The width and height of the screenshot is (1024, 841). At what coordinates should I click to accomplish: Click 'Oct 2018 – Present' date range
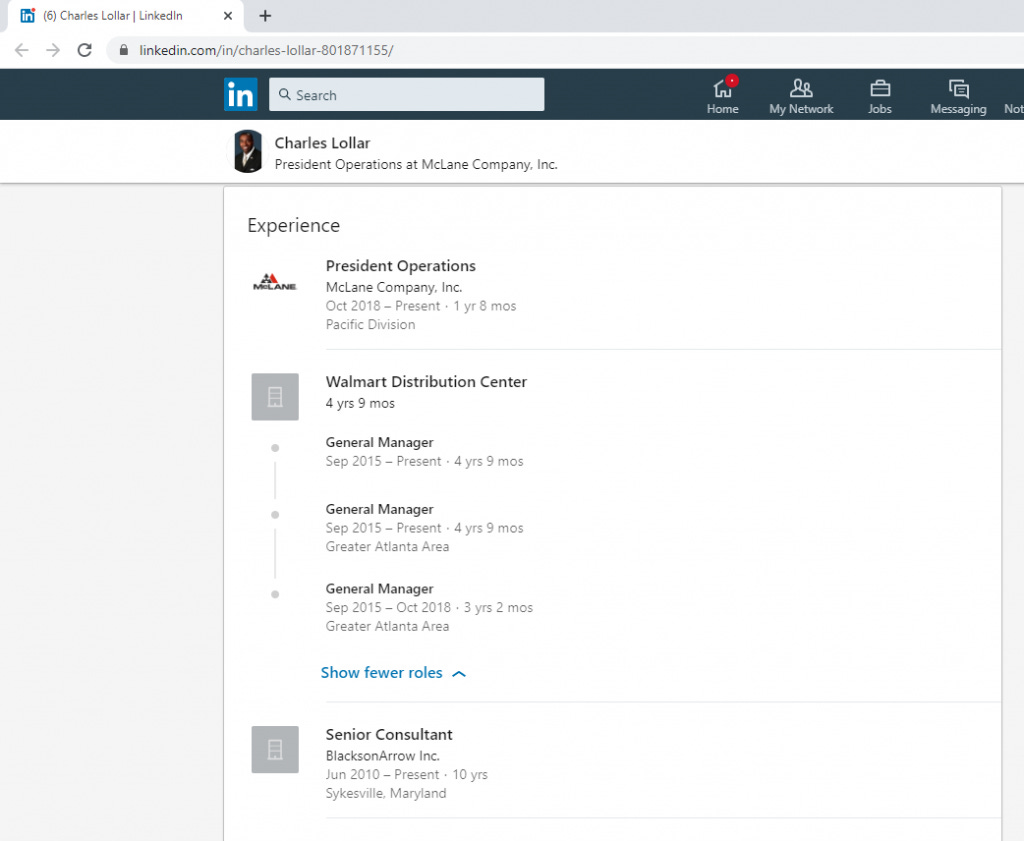(x=383, y=306)
